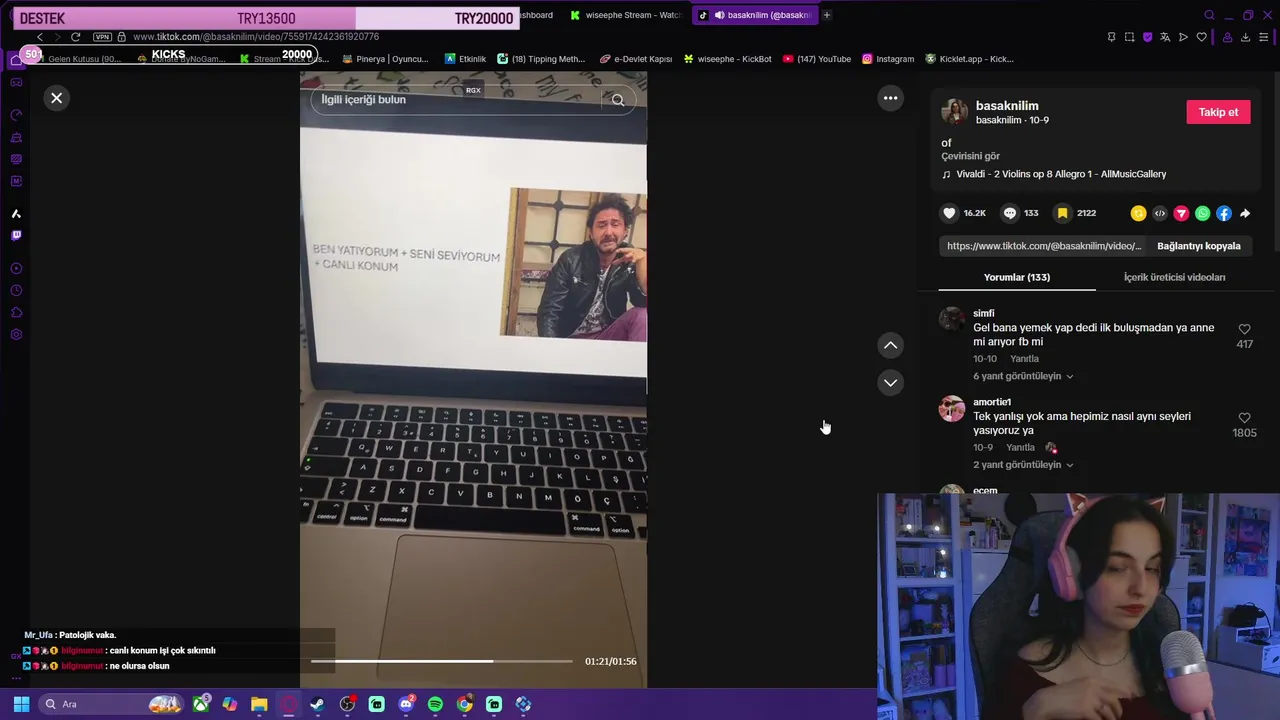Click basaknilim profile avatar
Screen dimensions: 1280x720
click(954, 112)
